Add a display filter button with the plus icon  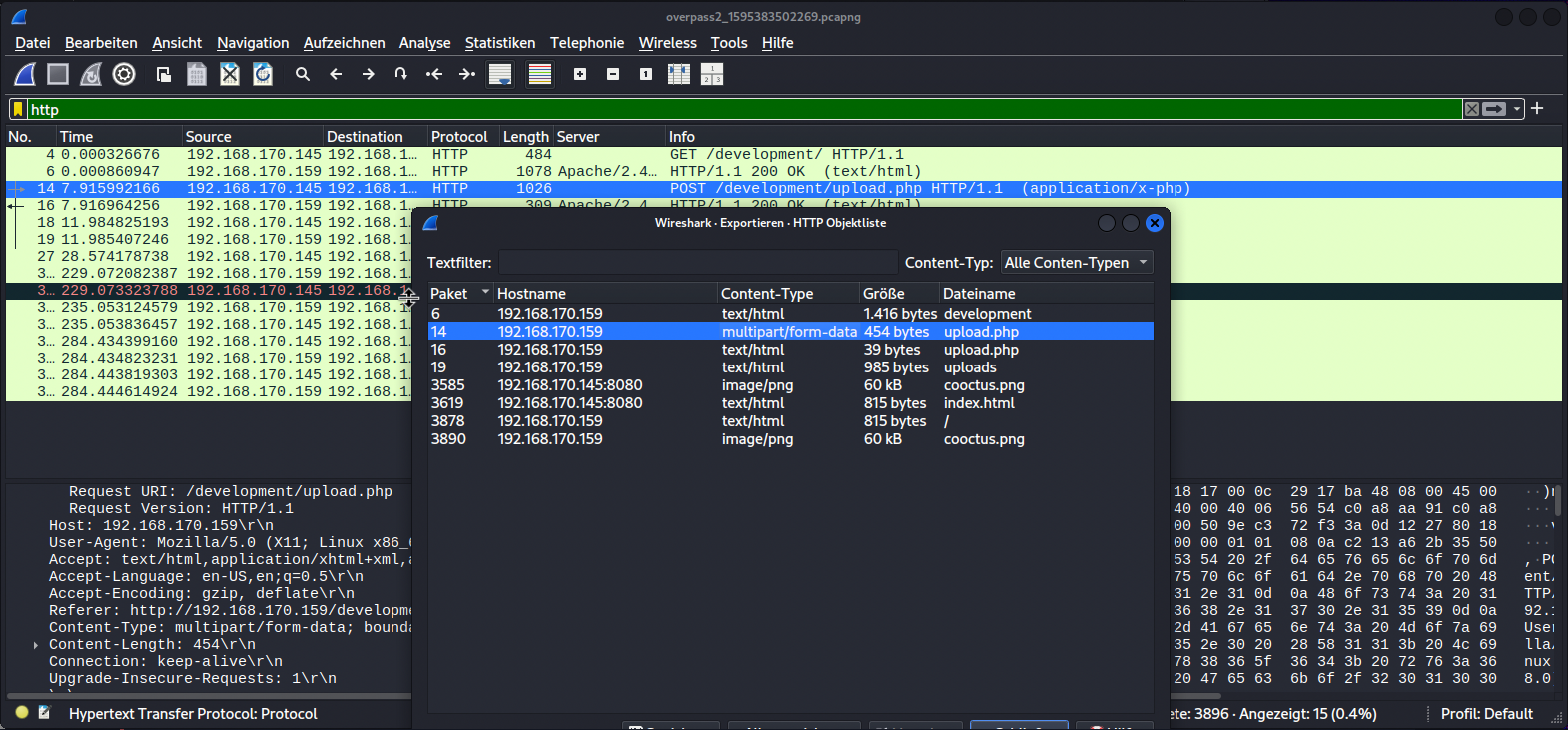tap(1538, 108)
